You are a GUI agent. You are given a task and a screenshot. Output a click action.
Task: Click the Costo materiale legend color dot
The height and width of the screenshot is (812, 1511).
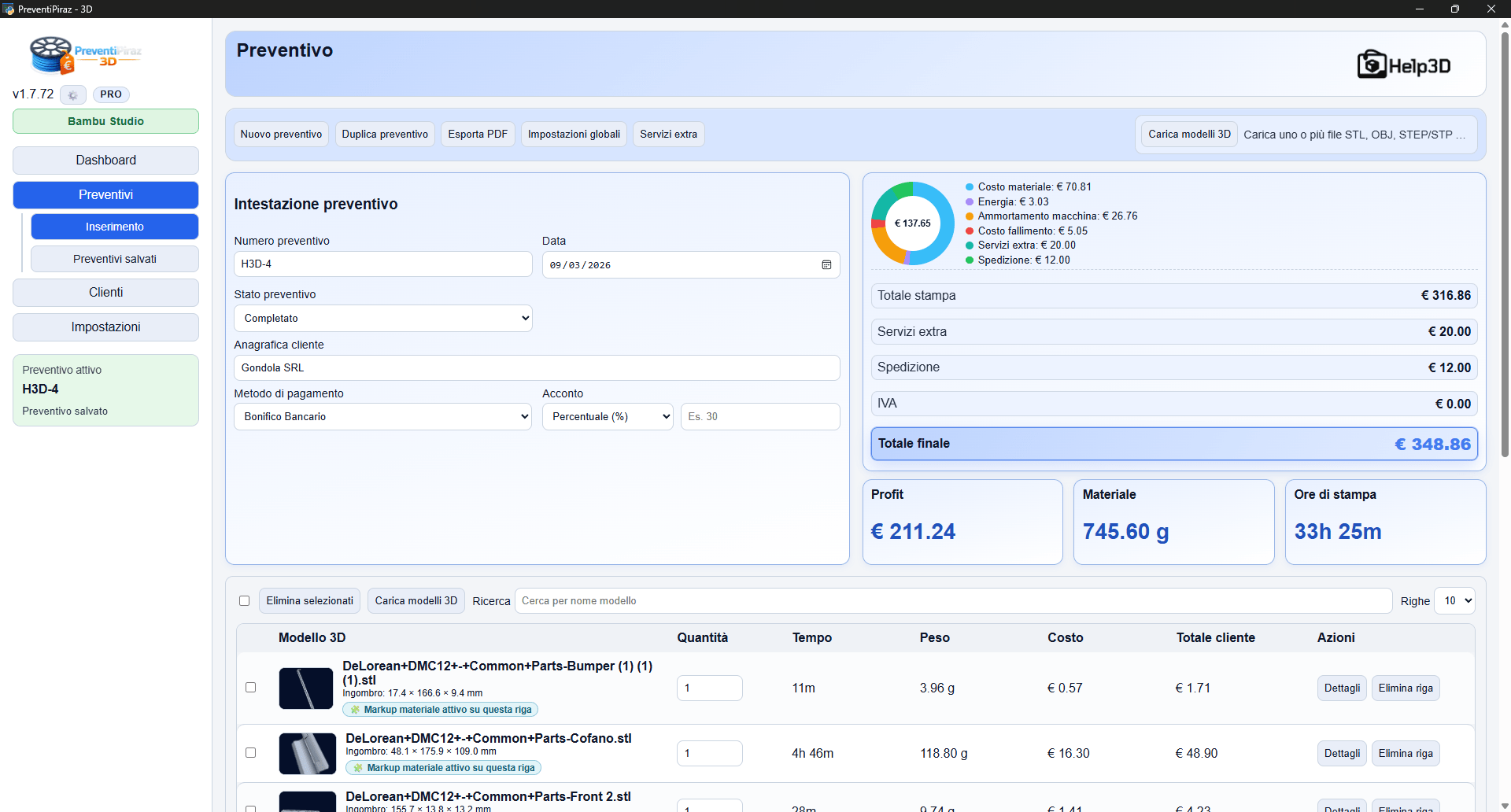point(970,187)
